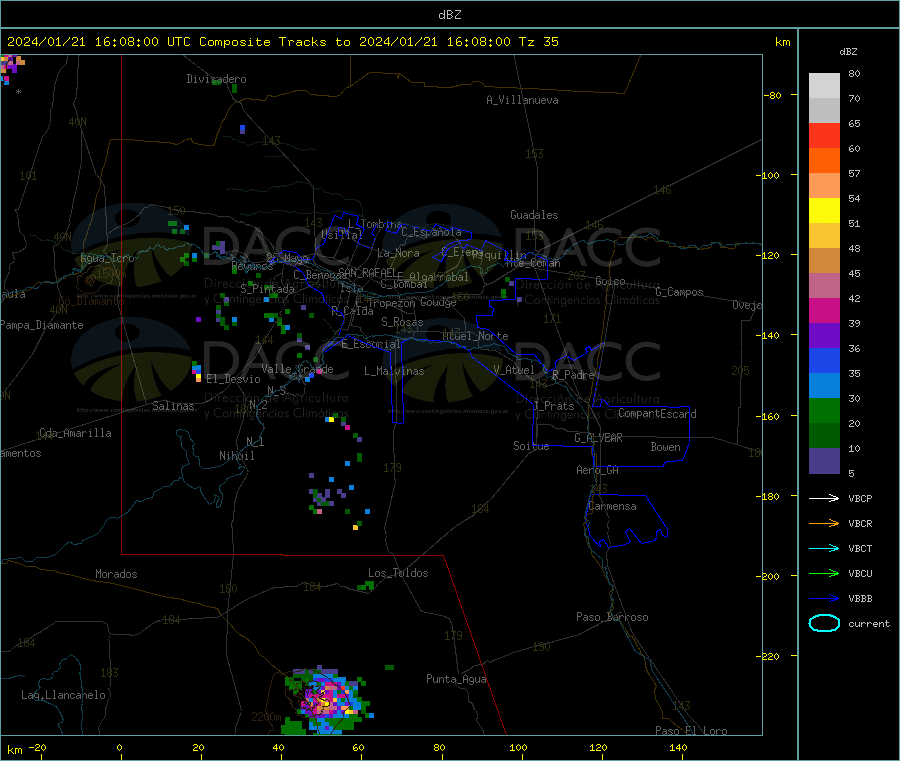Click the Cda_Amarilla location label
Screen dimensions: 900x761
coord(76,433)
